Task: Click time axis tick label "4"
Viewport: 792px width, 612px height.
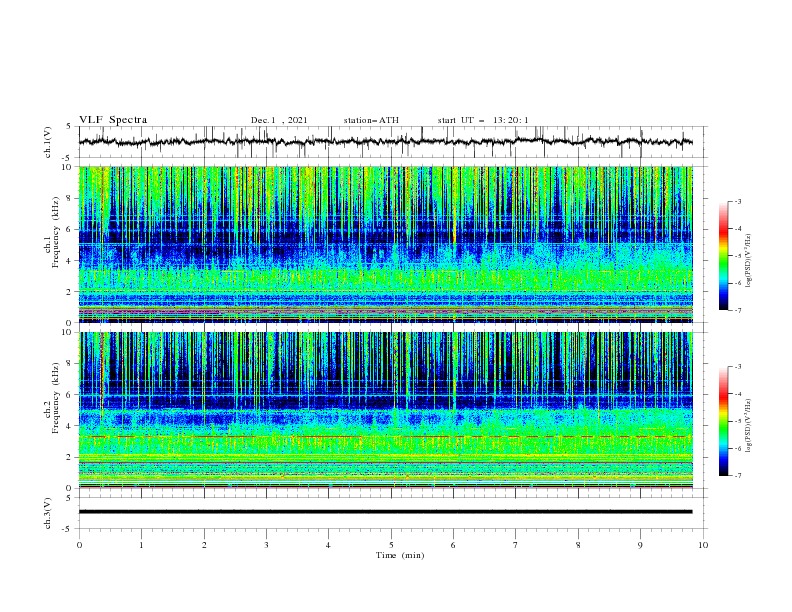Action: [x=328, y=545]
